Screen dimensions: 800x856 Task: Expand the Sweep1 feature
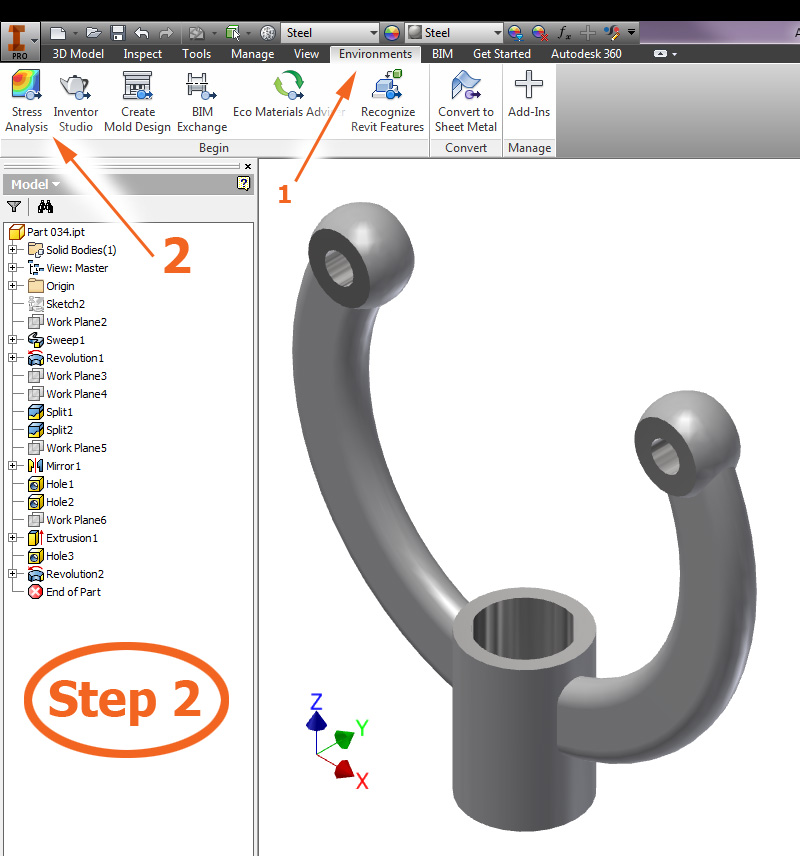pyautogui.click(x=13, y=340)
